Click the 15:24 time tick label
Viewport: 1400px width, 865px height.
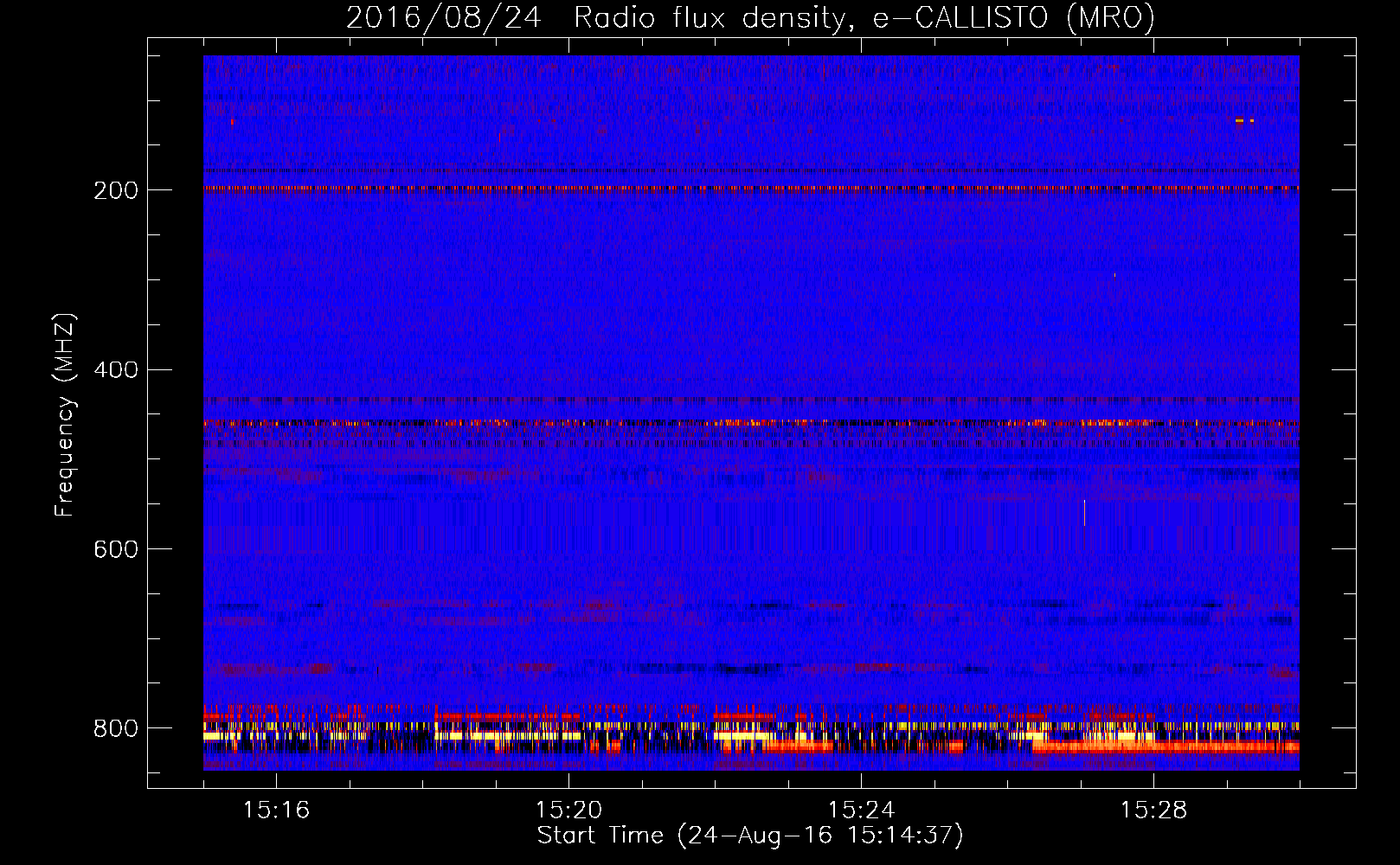click(x=861, y=810)
